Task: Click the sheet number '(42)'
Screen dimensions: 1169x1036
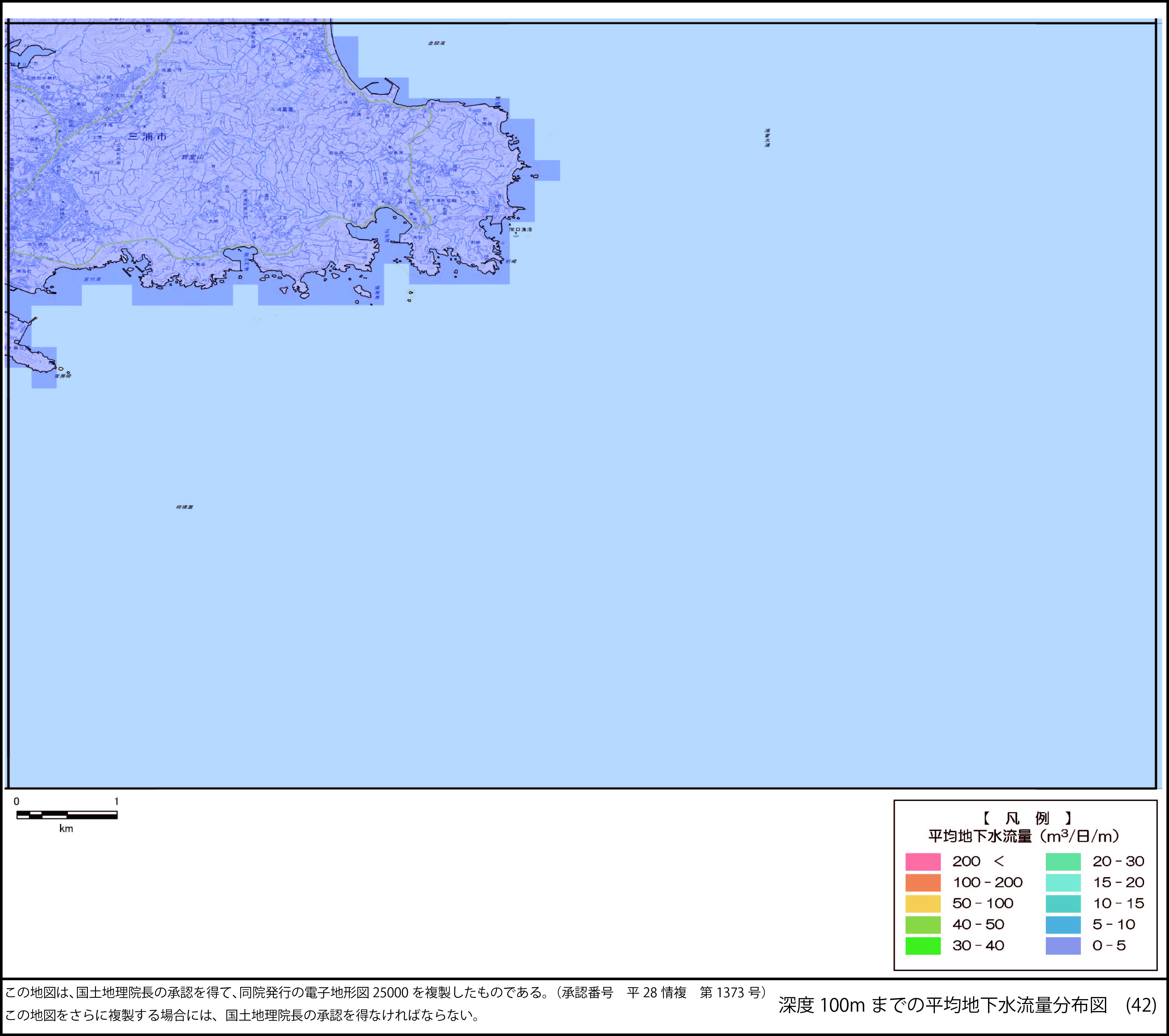Action: tap(1141, 1005)
